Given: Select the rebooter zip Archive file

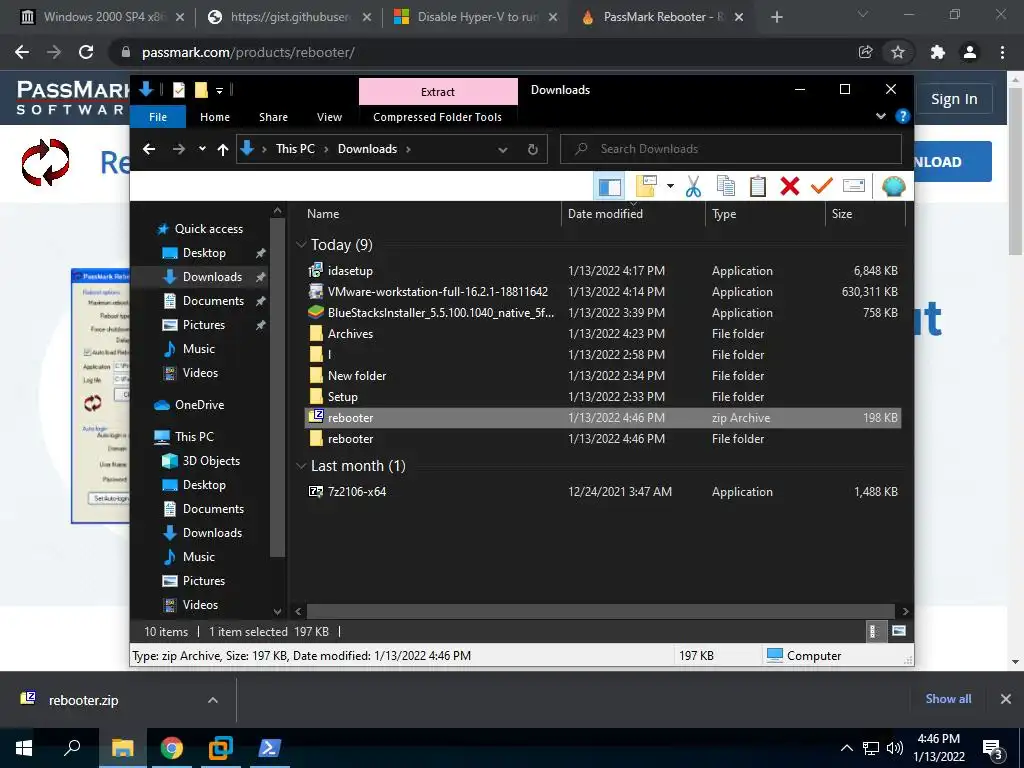Looking at the screenshot, I should point(602,417).
